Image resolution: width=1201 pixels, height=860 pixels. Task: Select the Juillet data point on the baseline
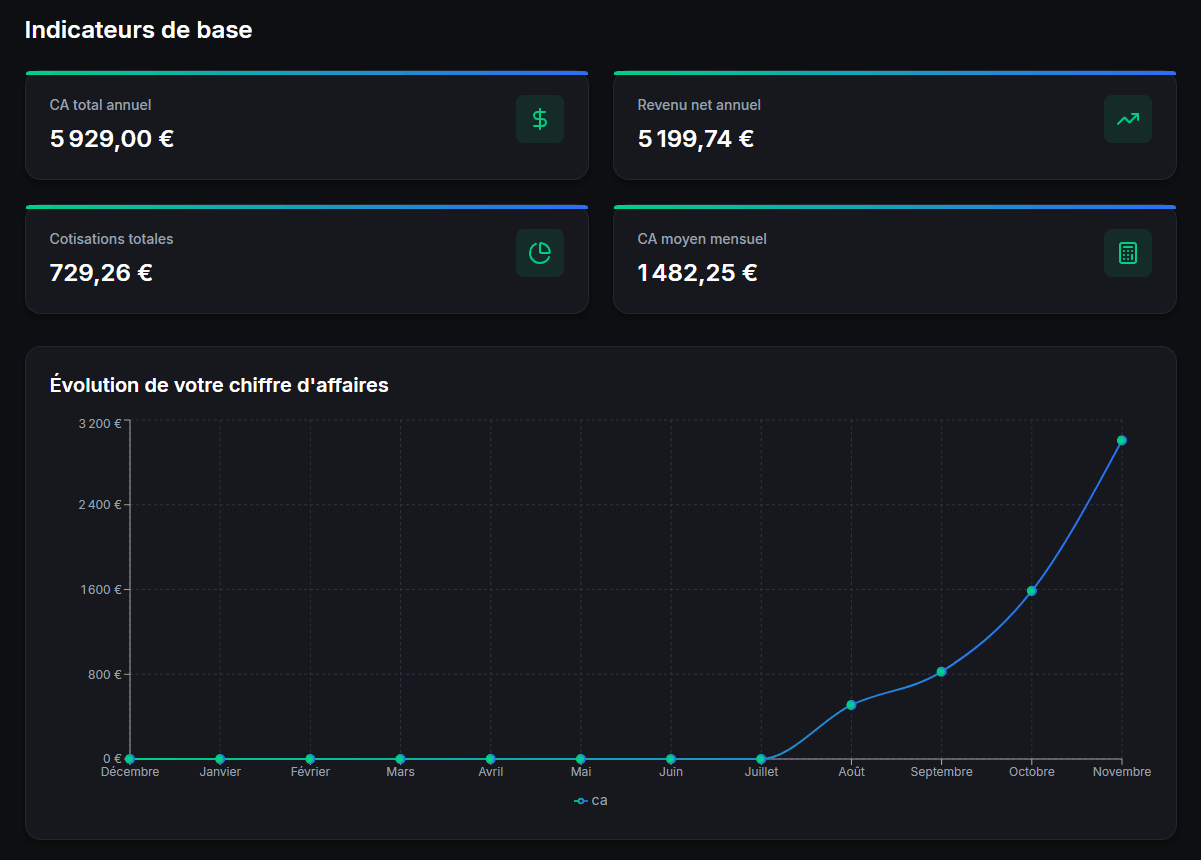(761, 757)
